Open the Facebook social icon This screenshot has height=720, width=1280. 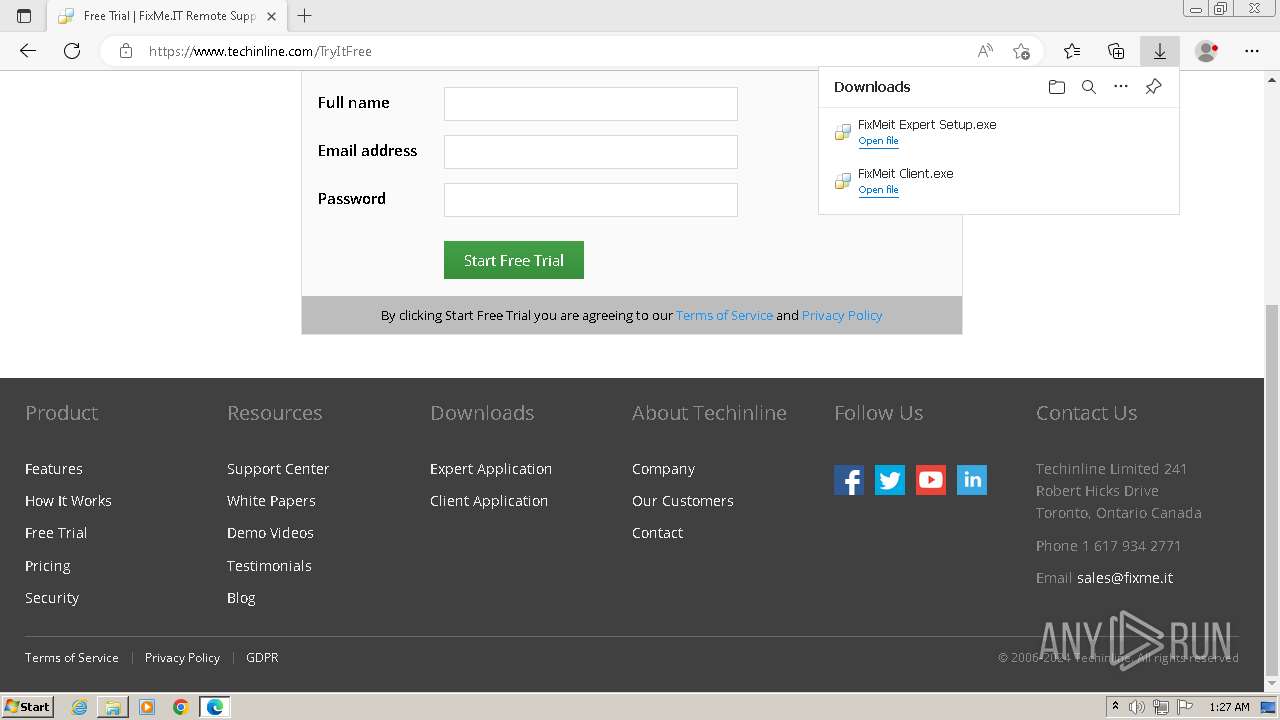(849, 480)
